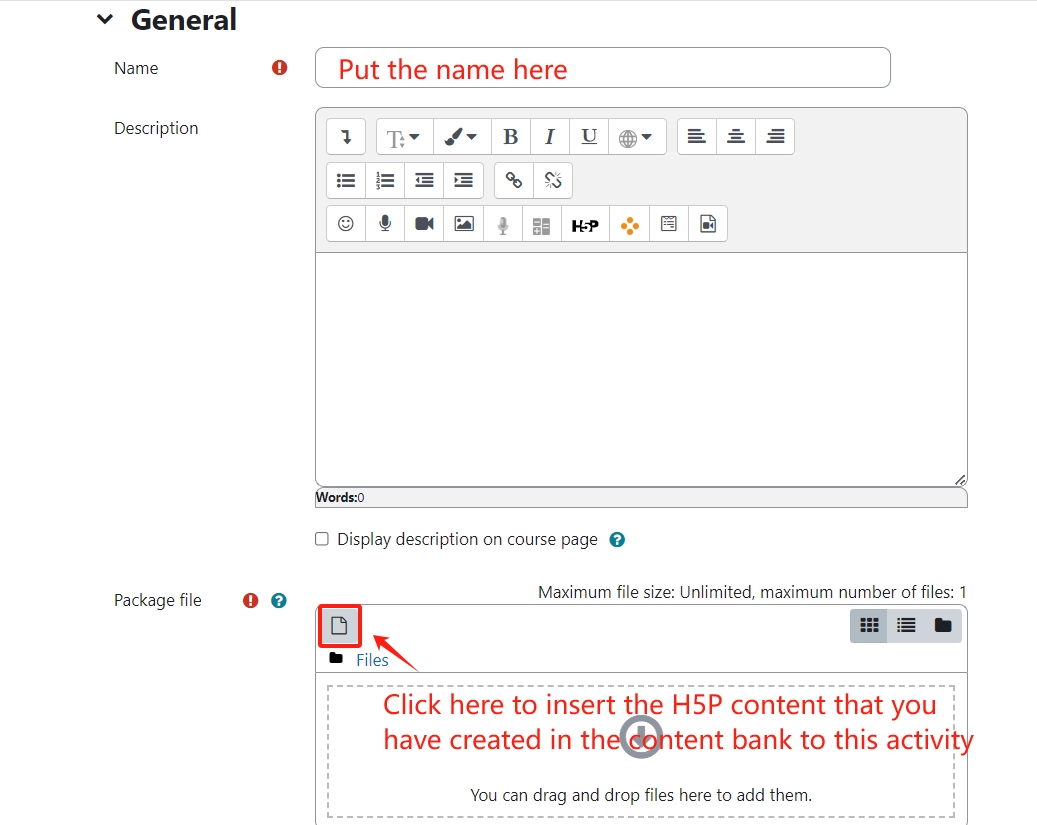The image size is (1037, 825).
Task: Click the insert link icon
Action: coord(514,180)
